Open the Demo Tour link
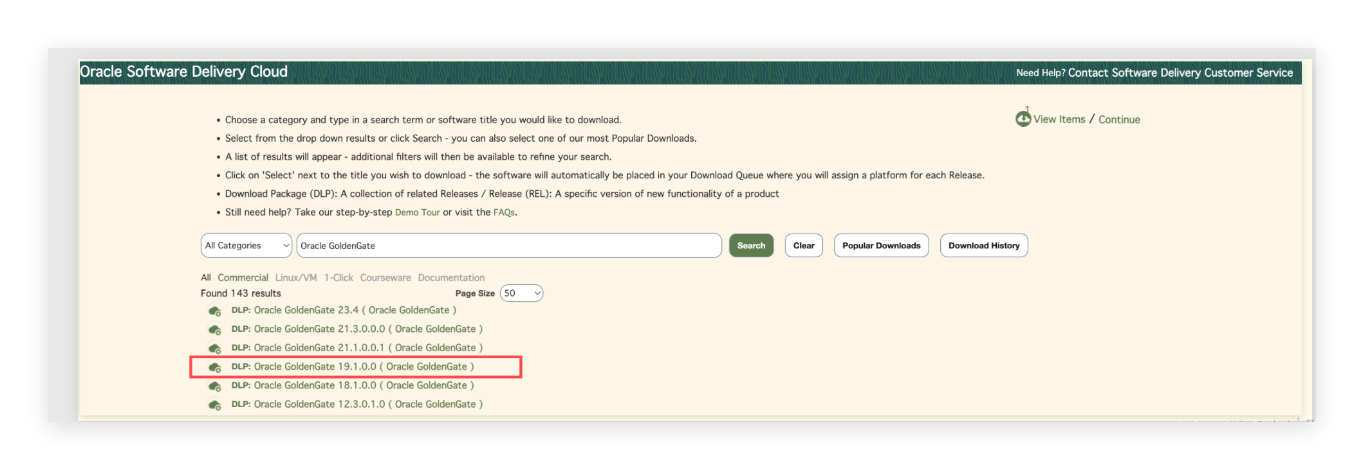Viewport: 1364px width, 470px height. coord(418,213)
